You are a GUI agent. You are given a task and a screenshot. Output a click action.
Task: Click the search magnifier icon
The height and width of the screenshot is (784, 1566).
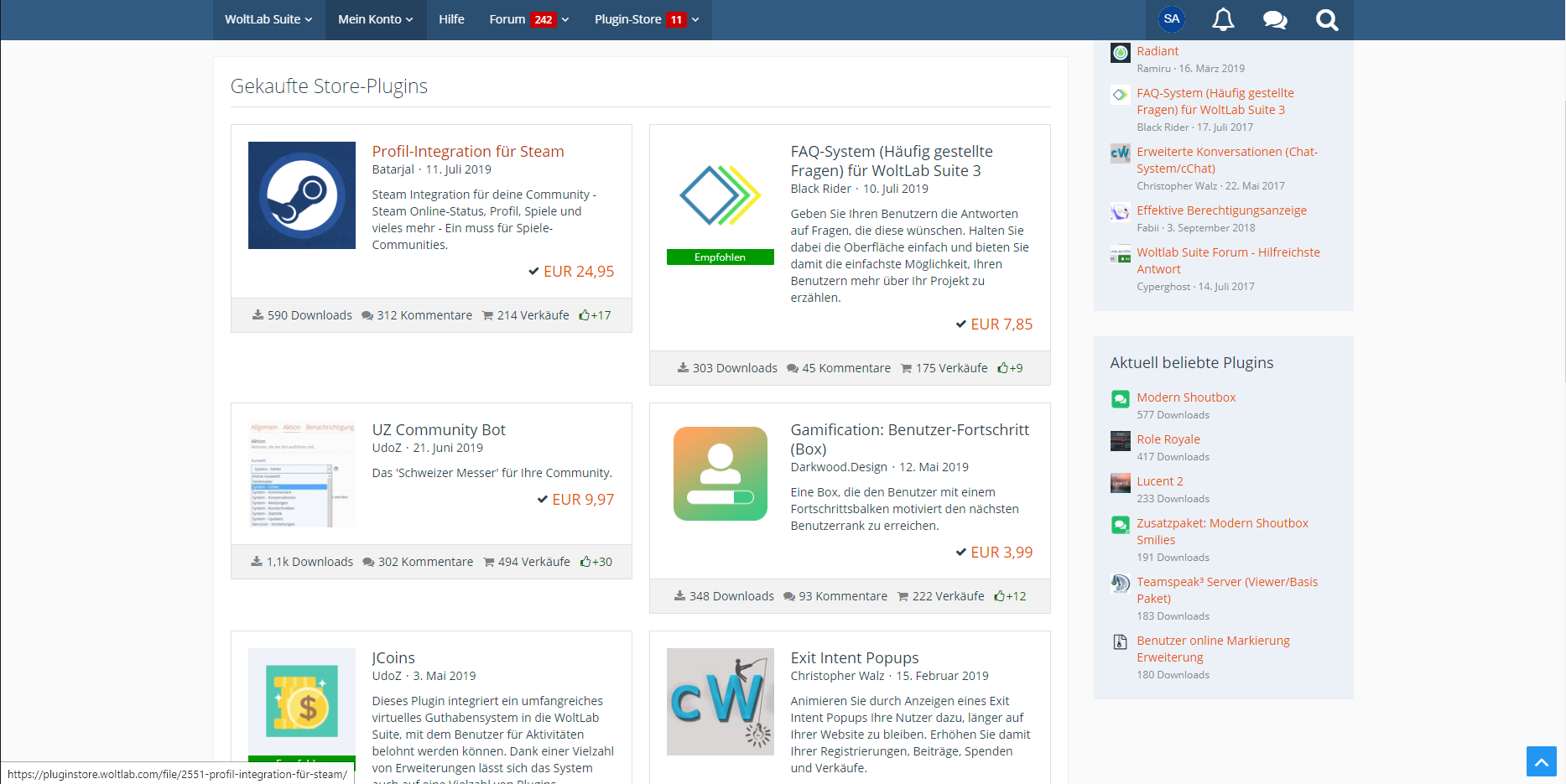(1326, 19)
